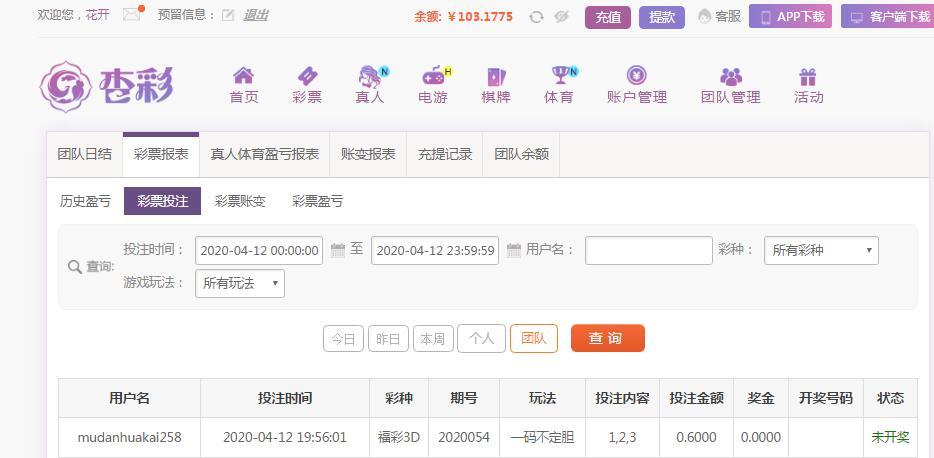Hide balance with the eye icon
The width and height of the screenshot is (934, 458).
point(562,17)
